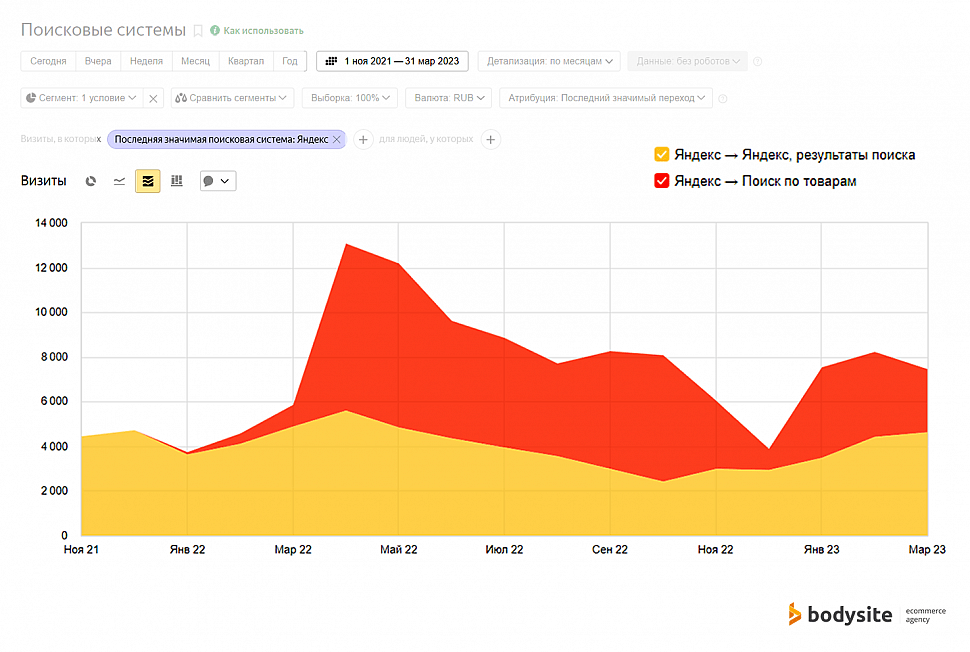
Task: Click the green info icon before 'Как использовать'
Action: click(x=215, y=30)
